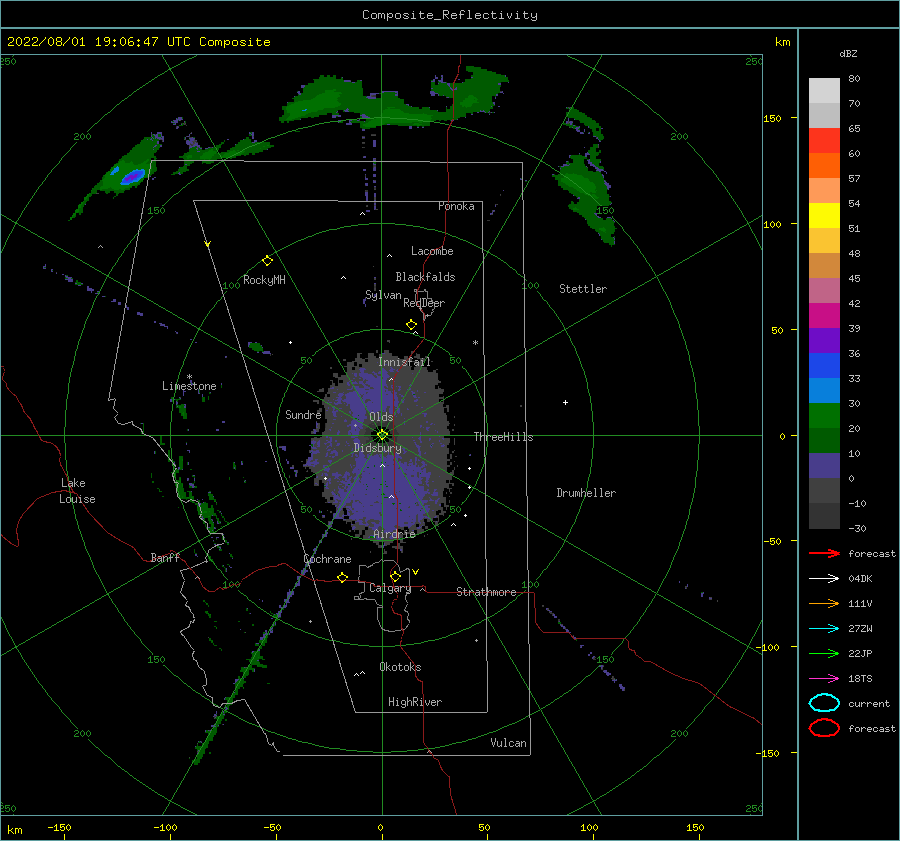Image resolution: width=900 pixels, height=841 pixels.
Task: Click the Stettler label
Action: point(583,289)
